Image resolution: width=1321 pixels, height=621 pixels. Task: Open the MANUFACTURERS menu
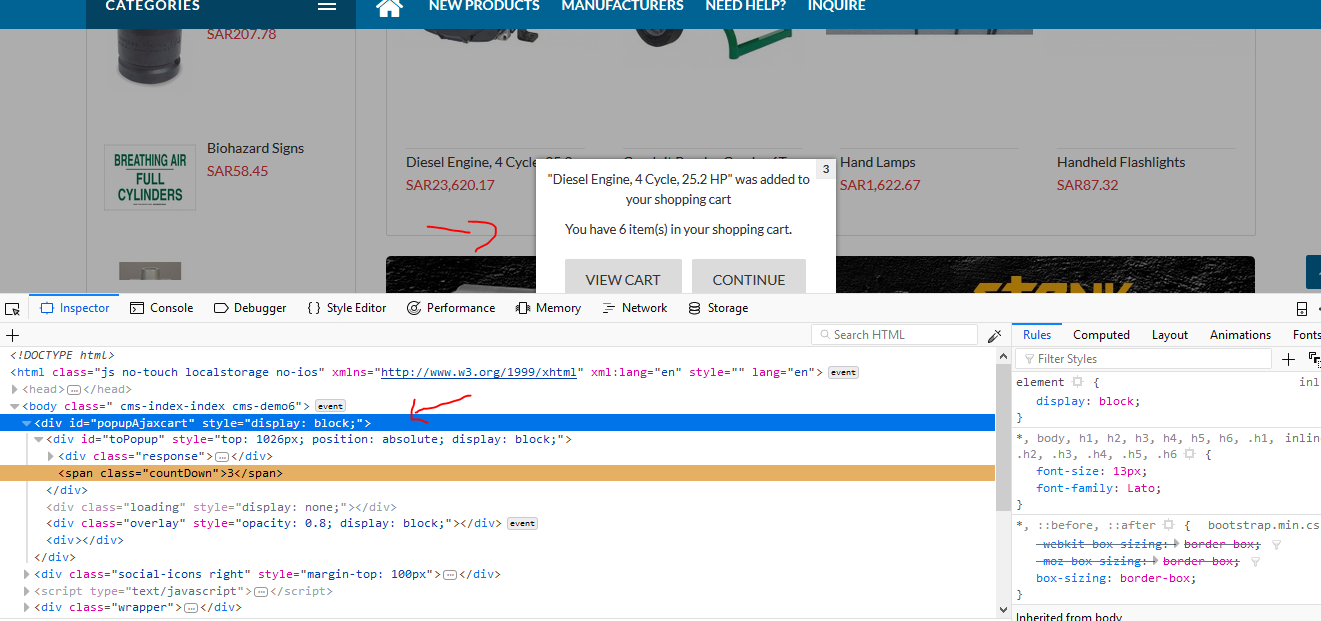(x=623, y=6)
